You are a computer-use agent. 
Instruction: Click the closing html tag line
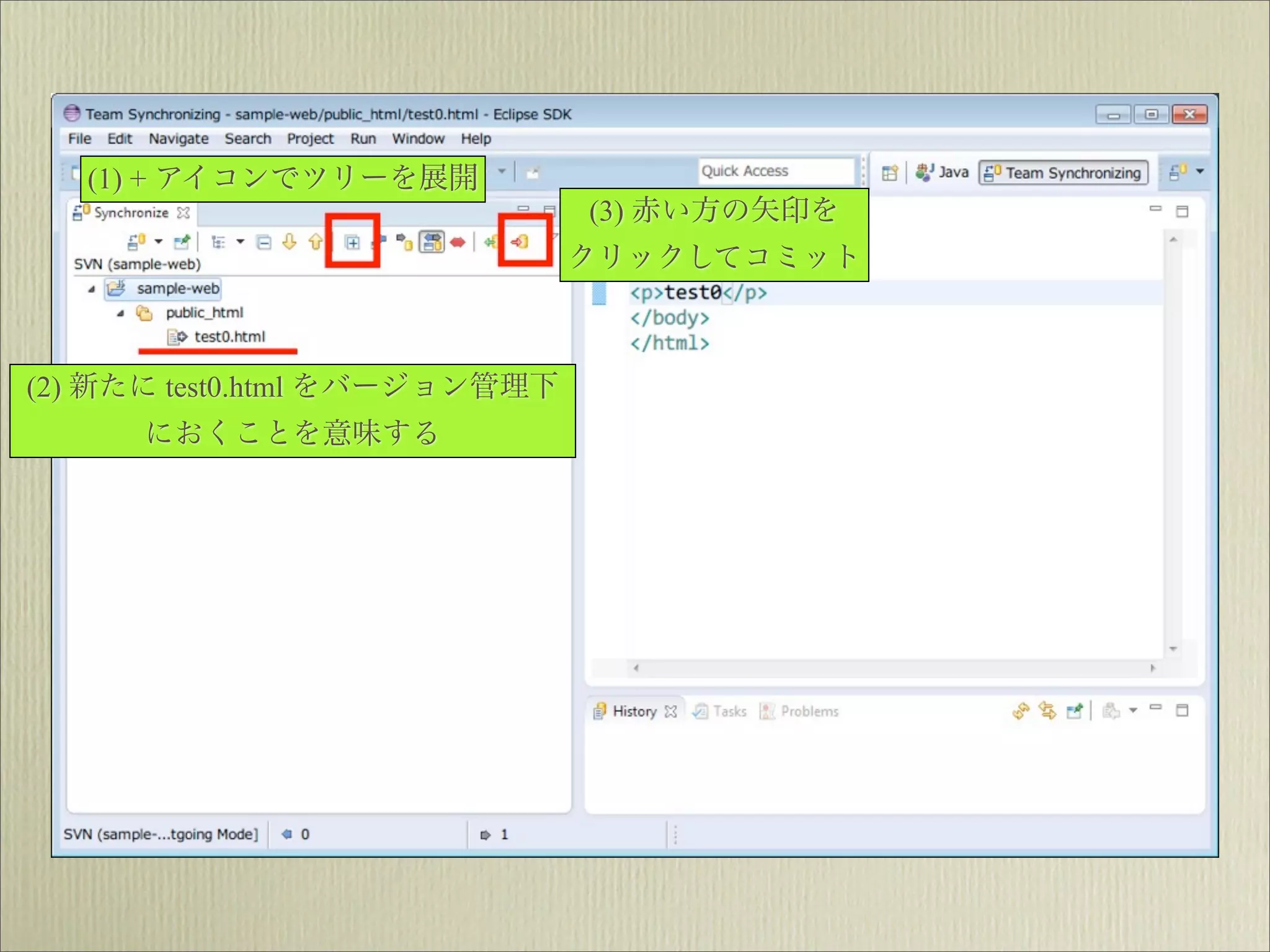pos(670,343)
